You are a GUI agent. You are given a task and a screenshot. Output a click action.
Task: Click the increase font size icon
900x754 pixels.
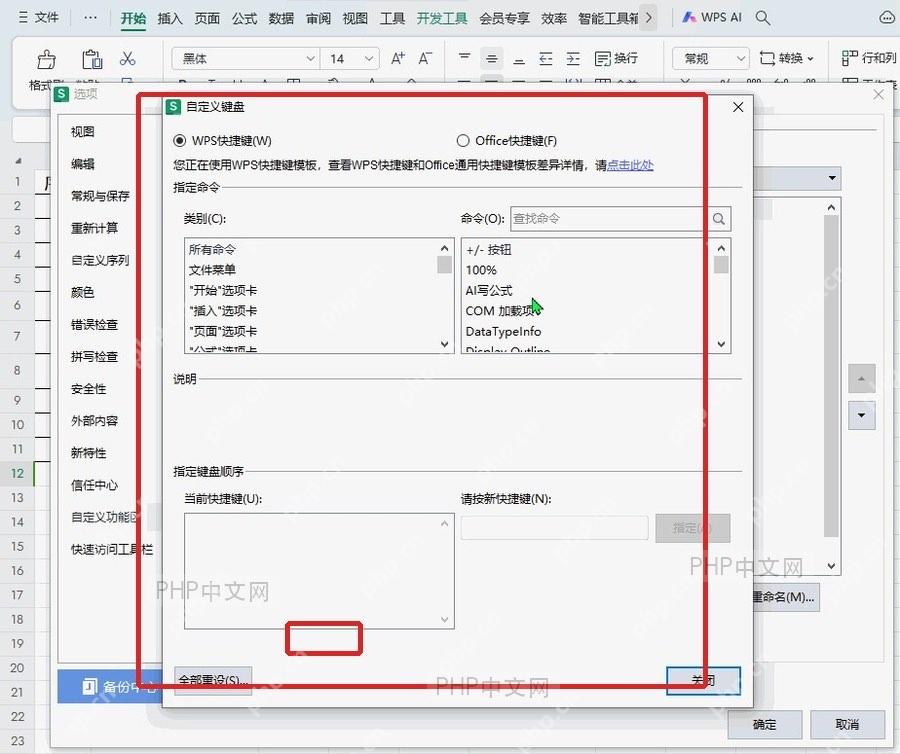pos(398,58)
